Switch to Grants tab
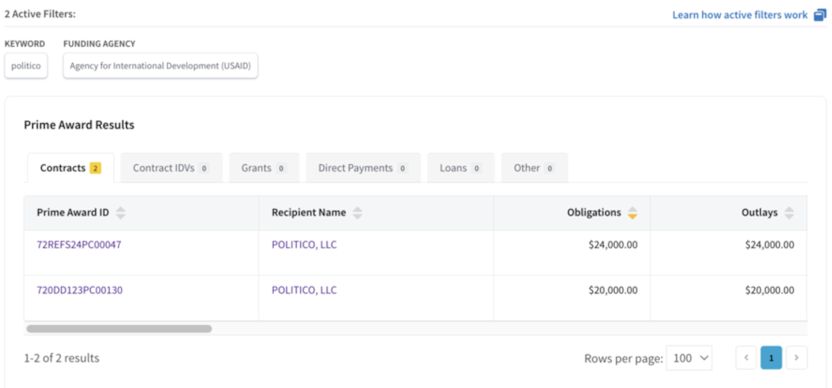Image resolution: width=832 pixels, height=388 pixels. [x=264, y=168]
